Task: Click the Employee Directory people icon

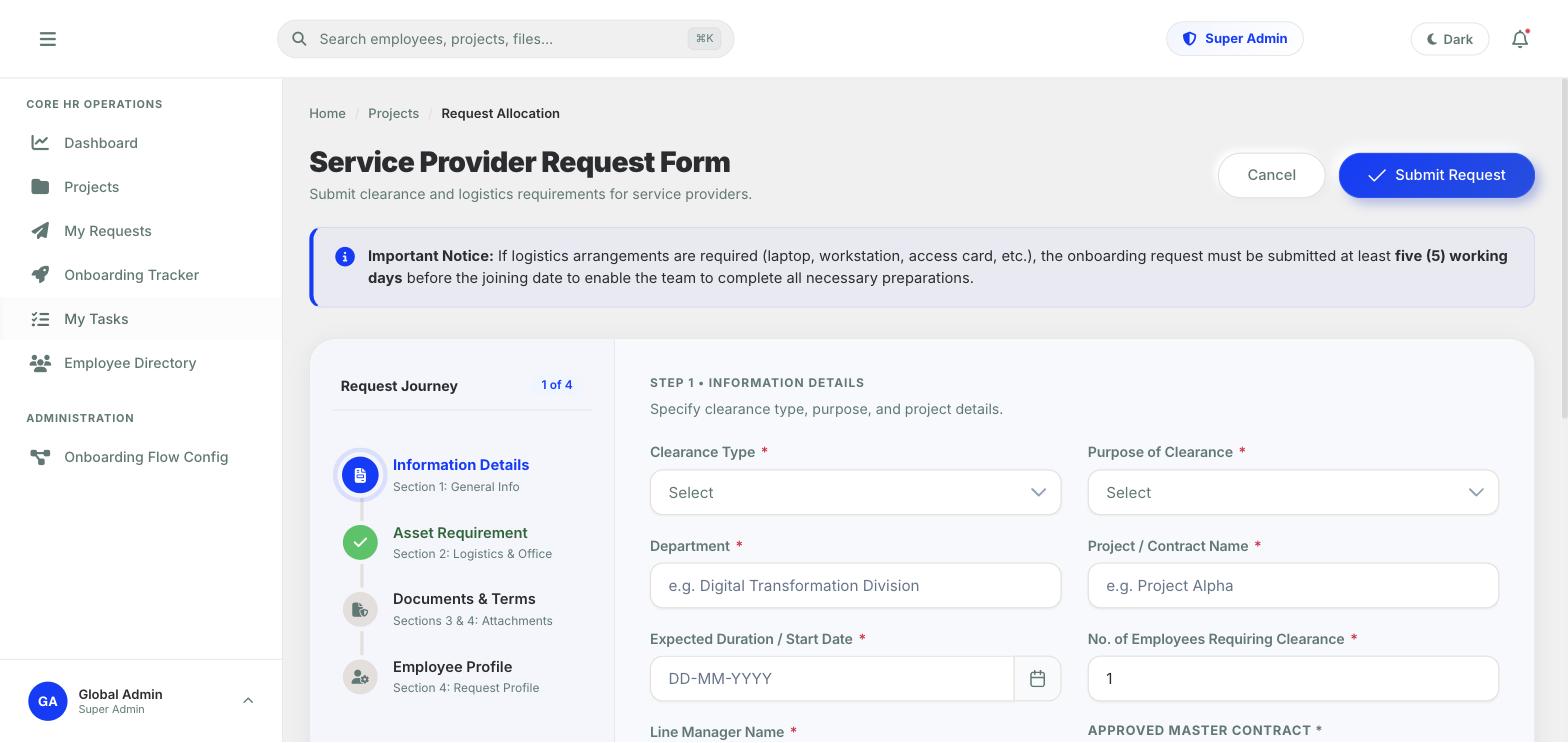Action: click(x=40, y=363)
